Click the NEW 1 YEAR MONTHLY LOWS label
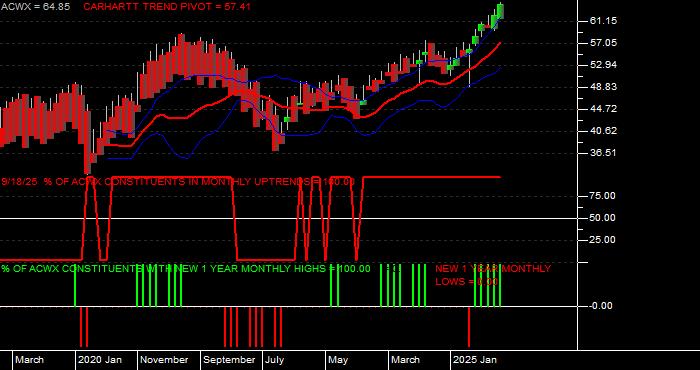The image size is (700, 370). pos(493,275)
